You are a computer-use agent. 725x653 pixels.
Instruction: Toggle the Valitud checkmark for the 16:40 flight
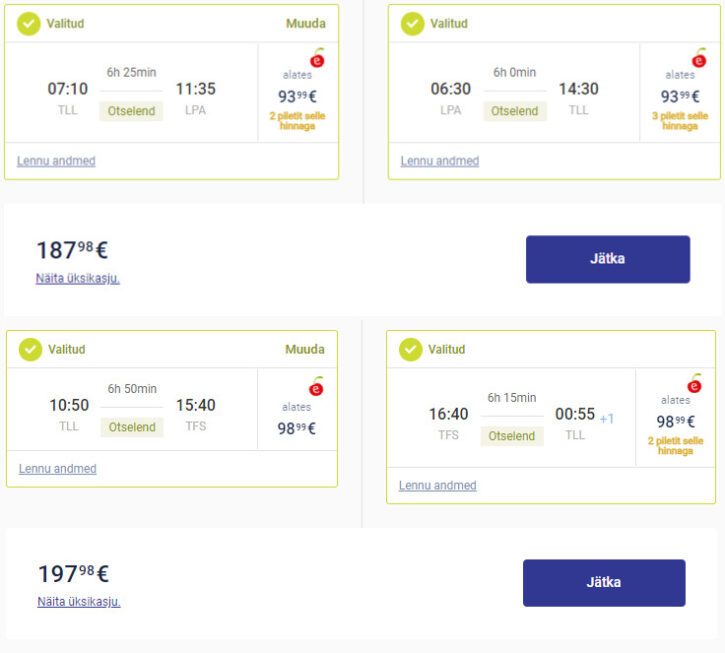(x=411, y=349)
